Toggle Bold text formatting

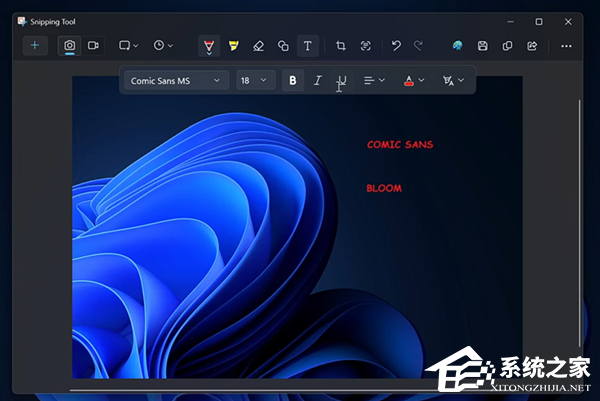pos(293,80)
